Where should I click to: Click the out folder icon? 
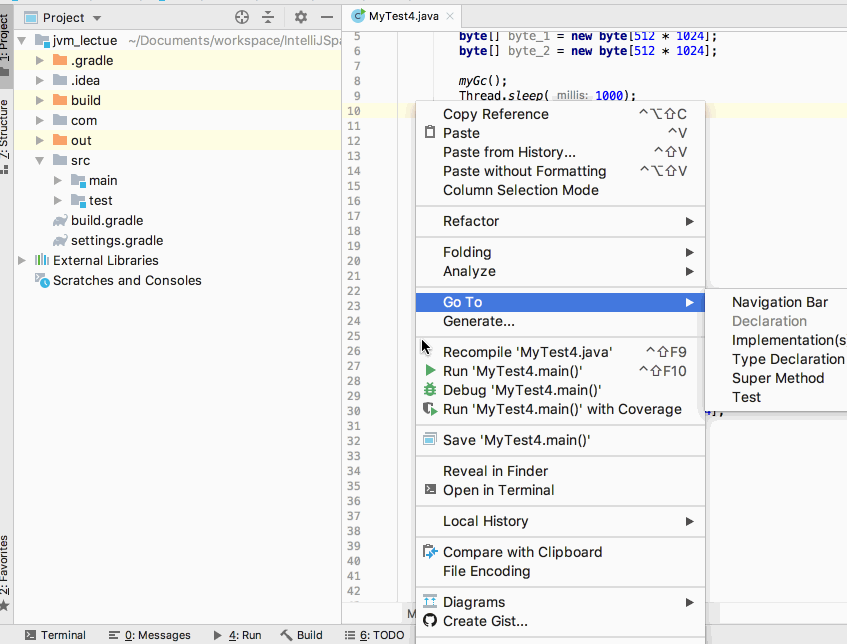60,140
